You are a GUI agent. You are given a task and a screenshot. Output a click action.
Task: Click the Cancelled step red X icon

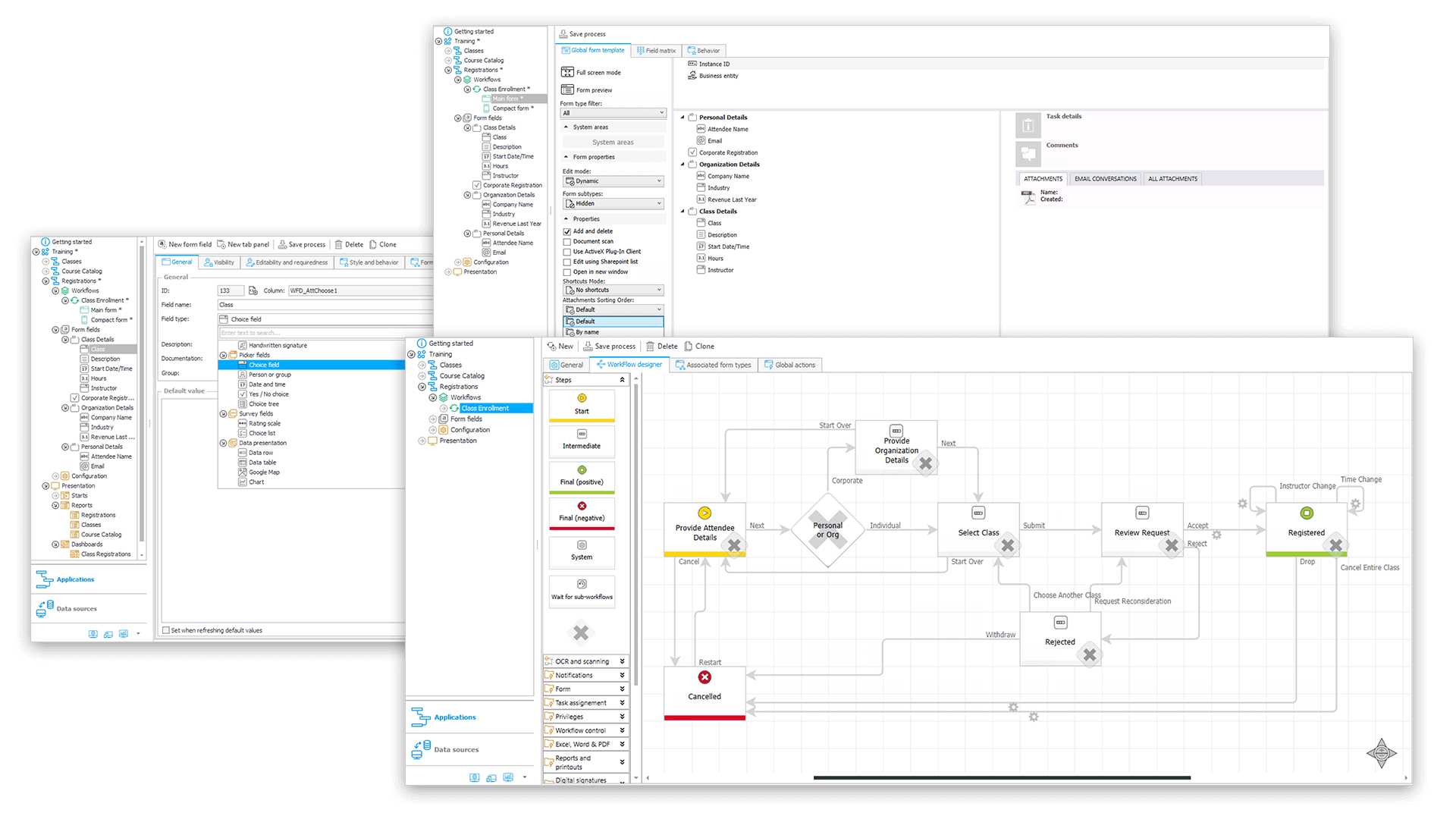704,677
